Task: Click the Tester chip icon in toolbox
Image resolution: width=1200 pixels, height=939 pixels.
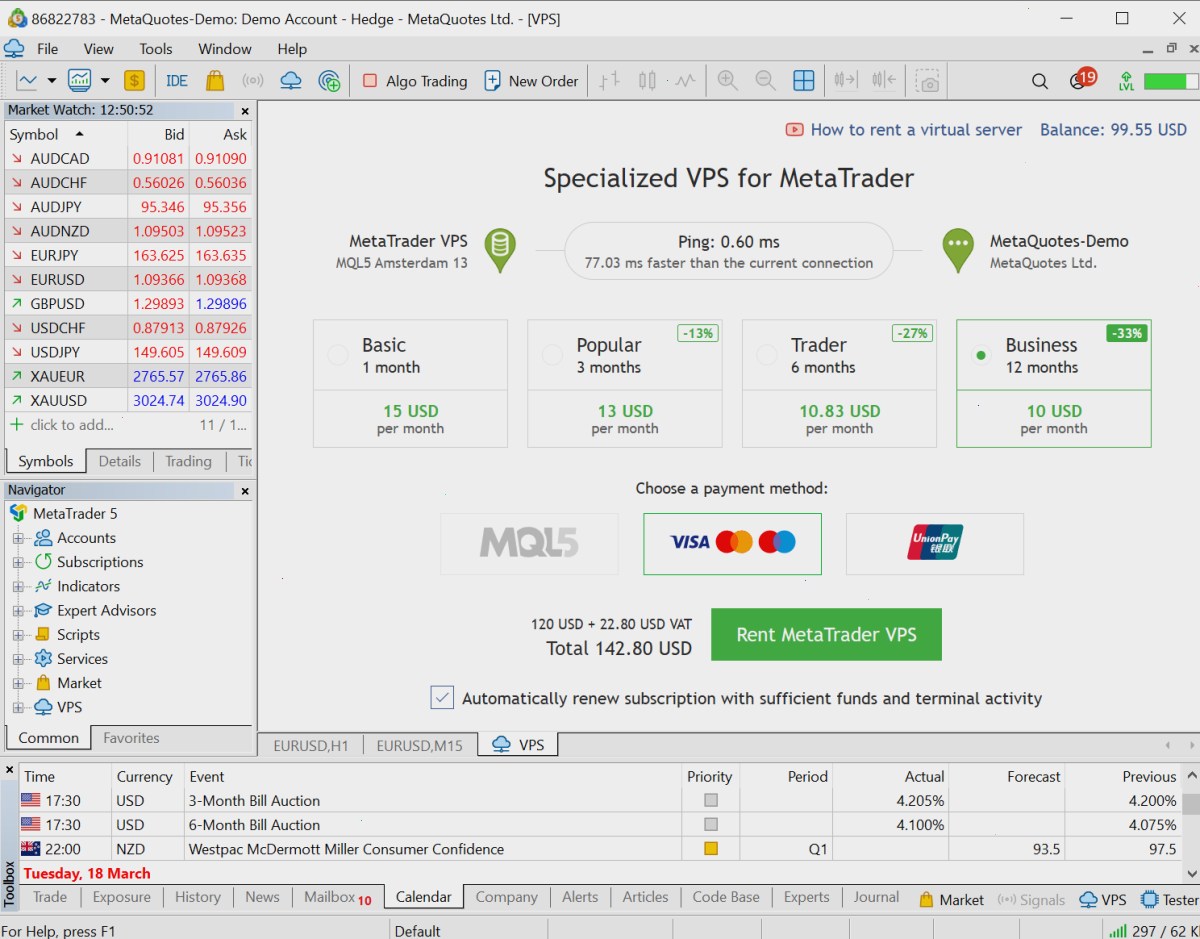Action: tap(1150, 900)
